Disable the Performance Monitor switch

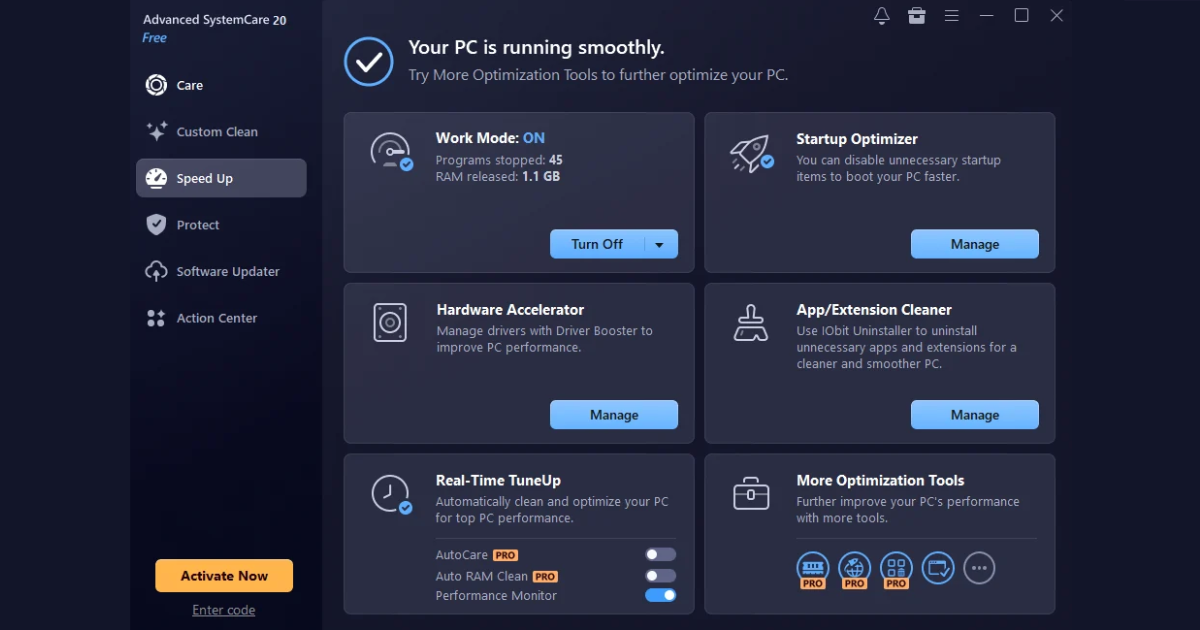[660, 595]
